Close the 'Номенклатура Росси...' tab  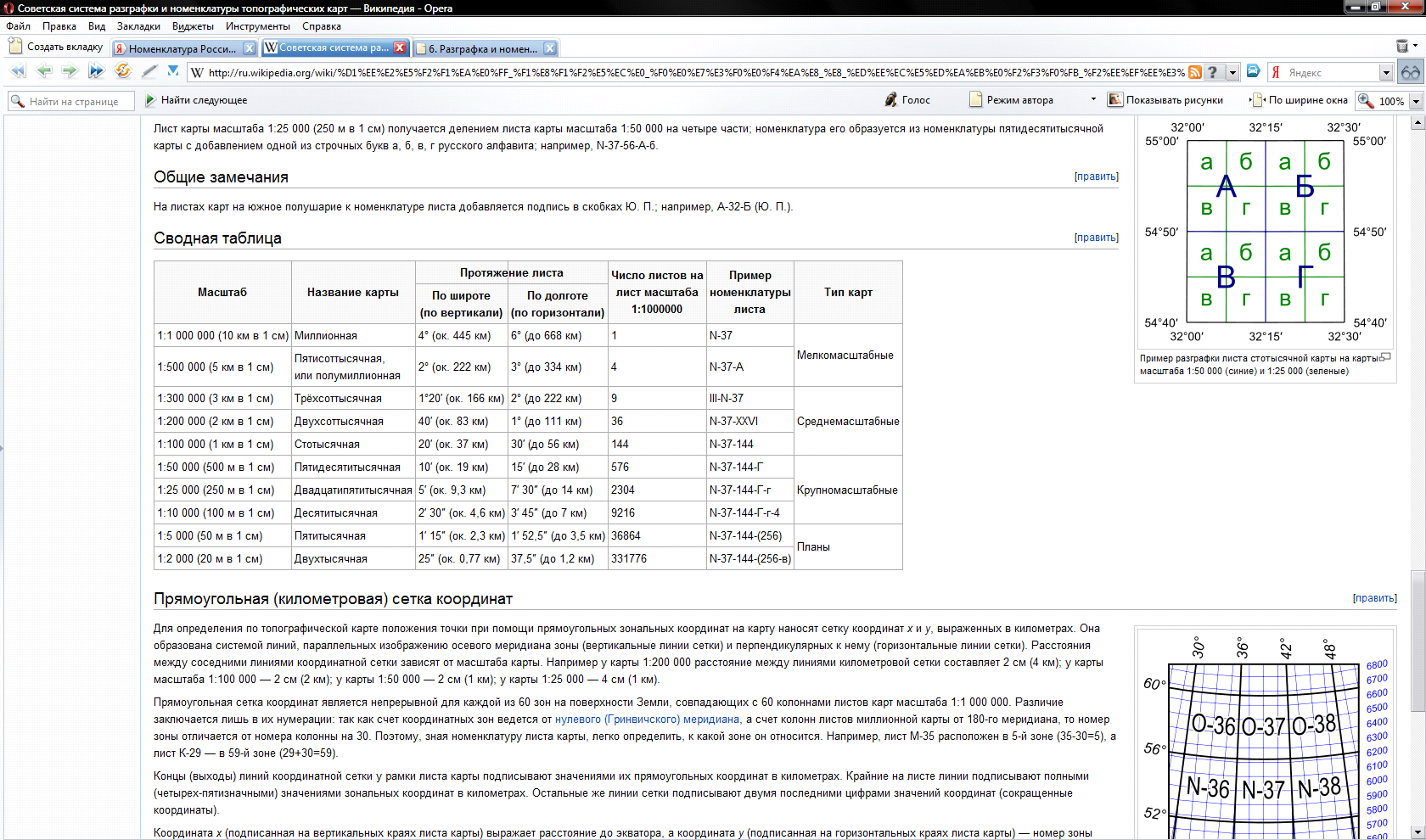point(249,48)
